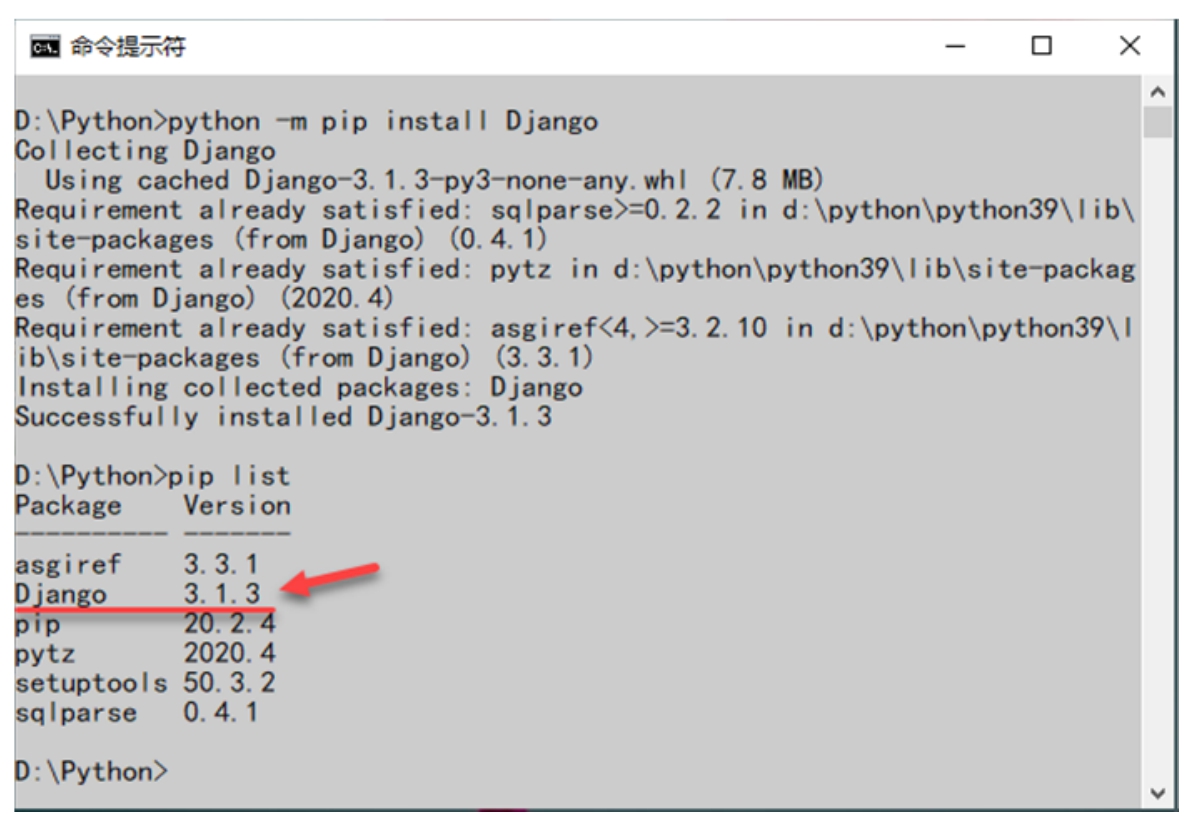Click setuptools version '50.3.2'

tap(229, 684)
